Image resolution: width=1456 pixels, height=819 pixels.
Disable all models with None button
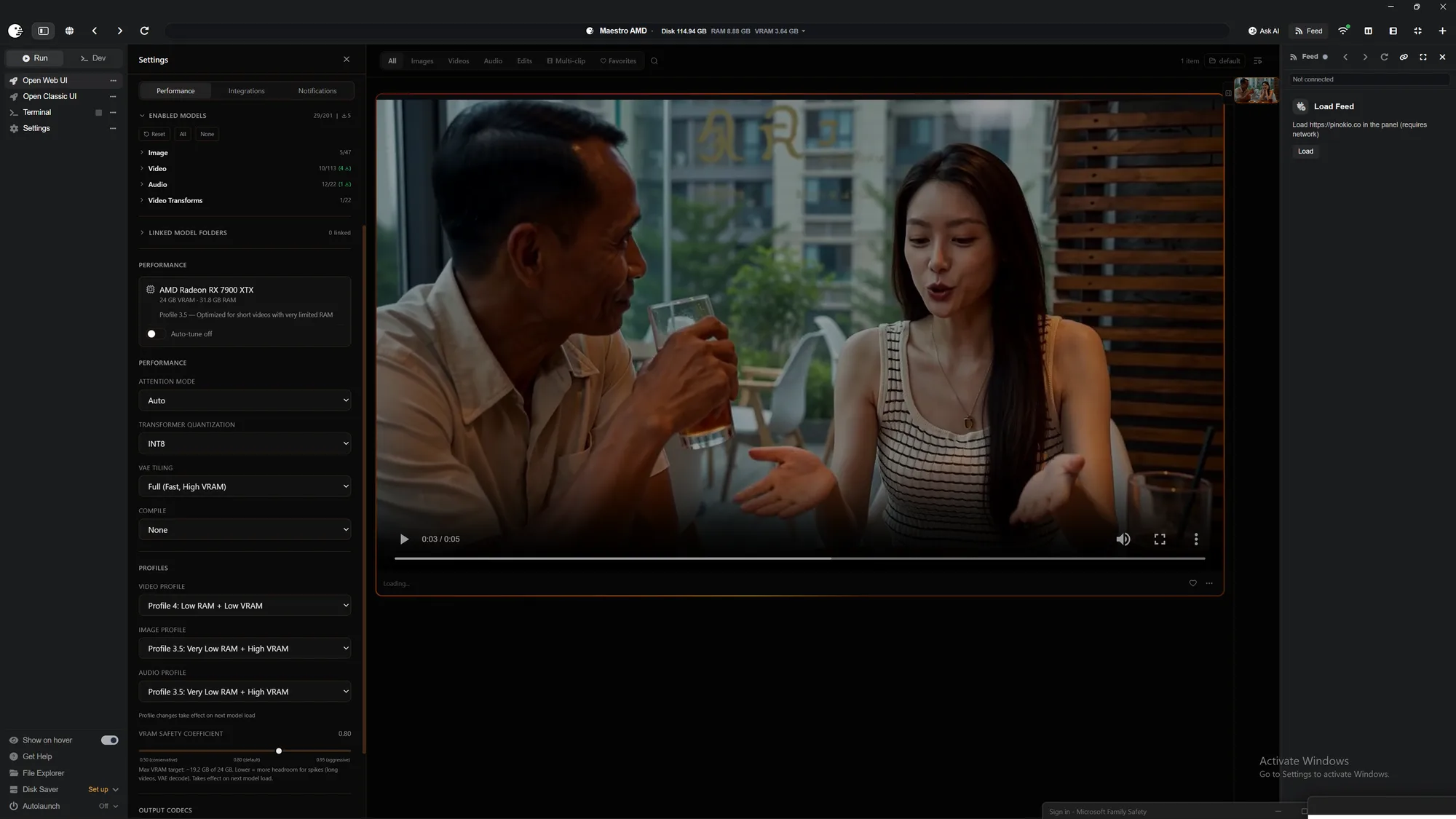[x=207, y=134]
